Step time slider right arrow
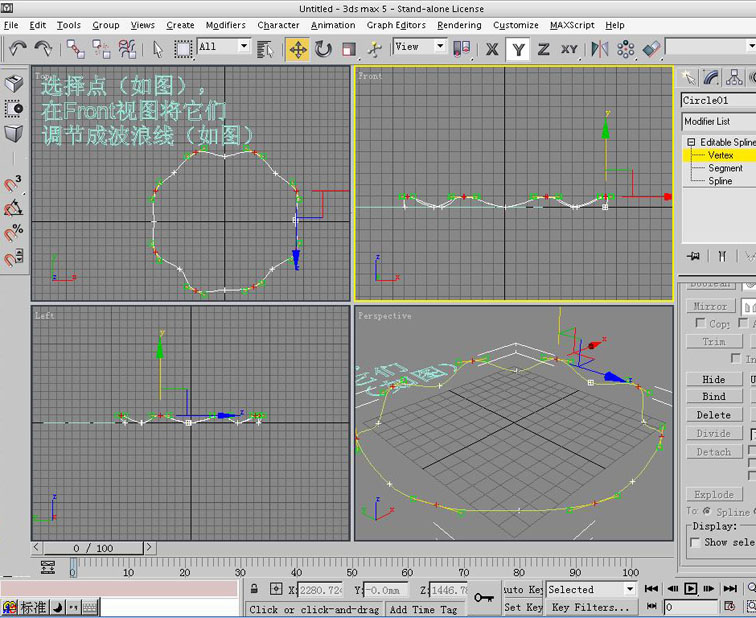Image resolution: width=756 pixels, height=618 pixels. (x=149, y=547)
